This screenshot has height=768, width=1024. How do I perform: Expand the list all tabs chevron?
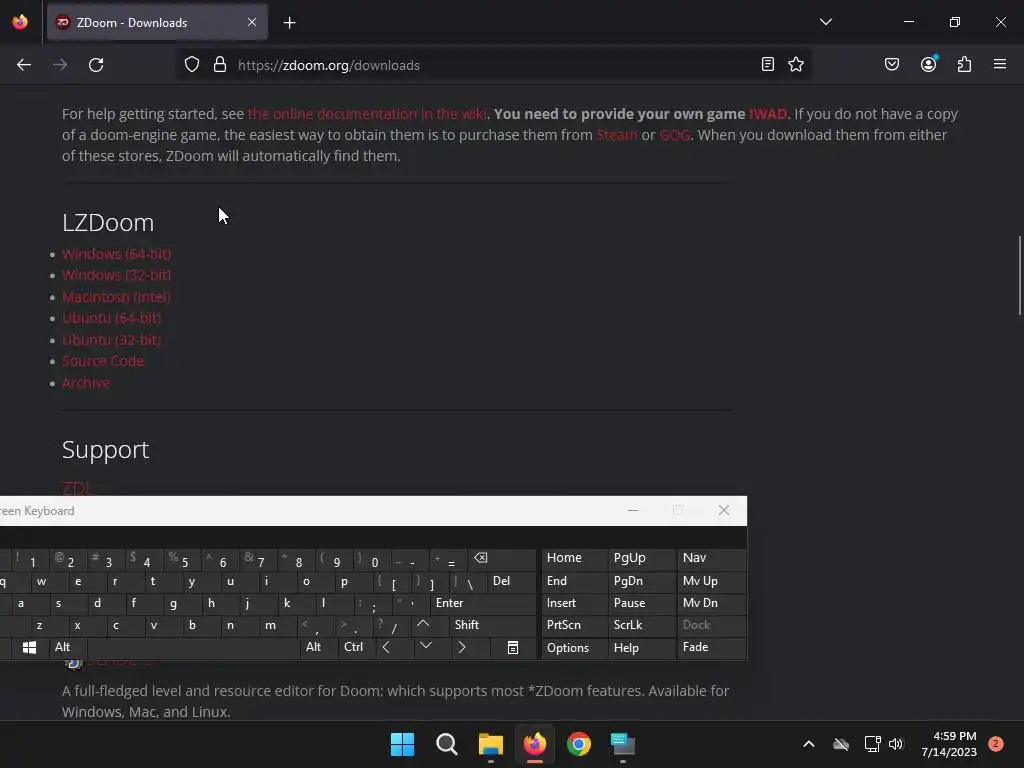click(825, 22)
